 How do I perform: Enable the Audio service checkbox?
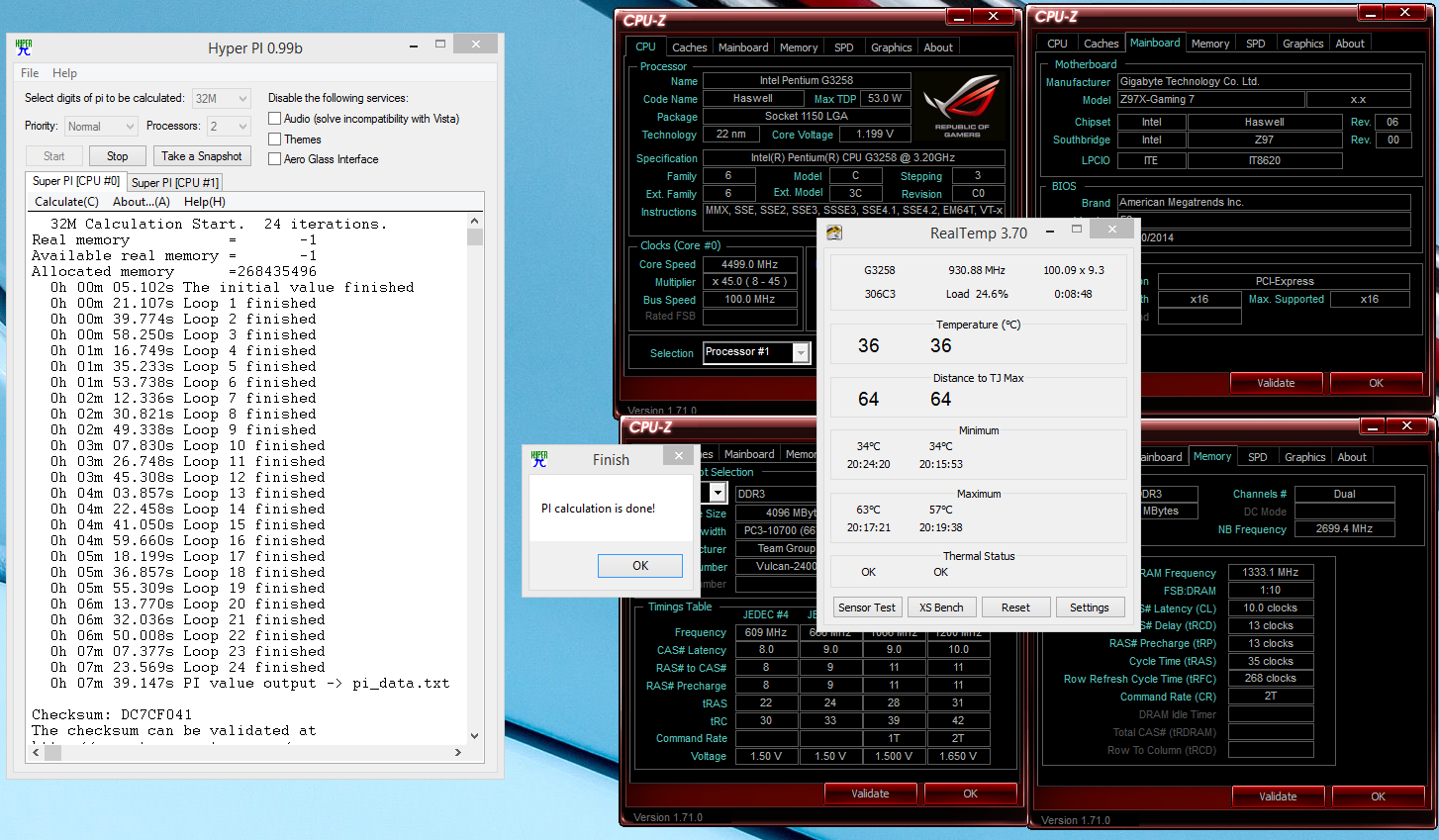pyautogui.click(x=275, y=119)
